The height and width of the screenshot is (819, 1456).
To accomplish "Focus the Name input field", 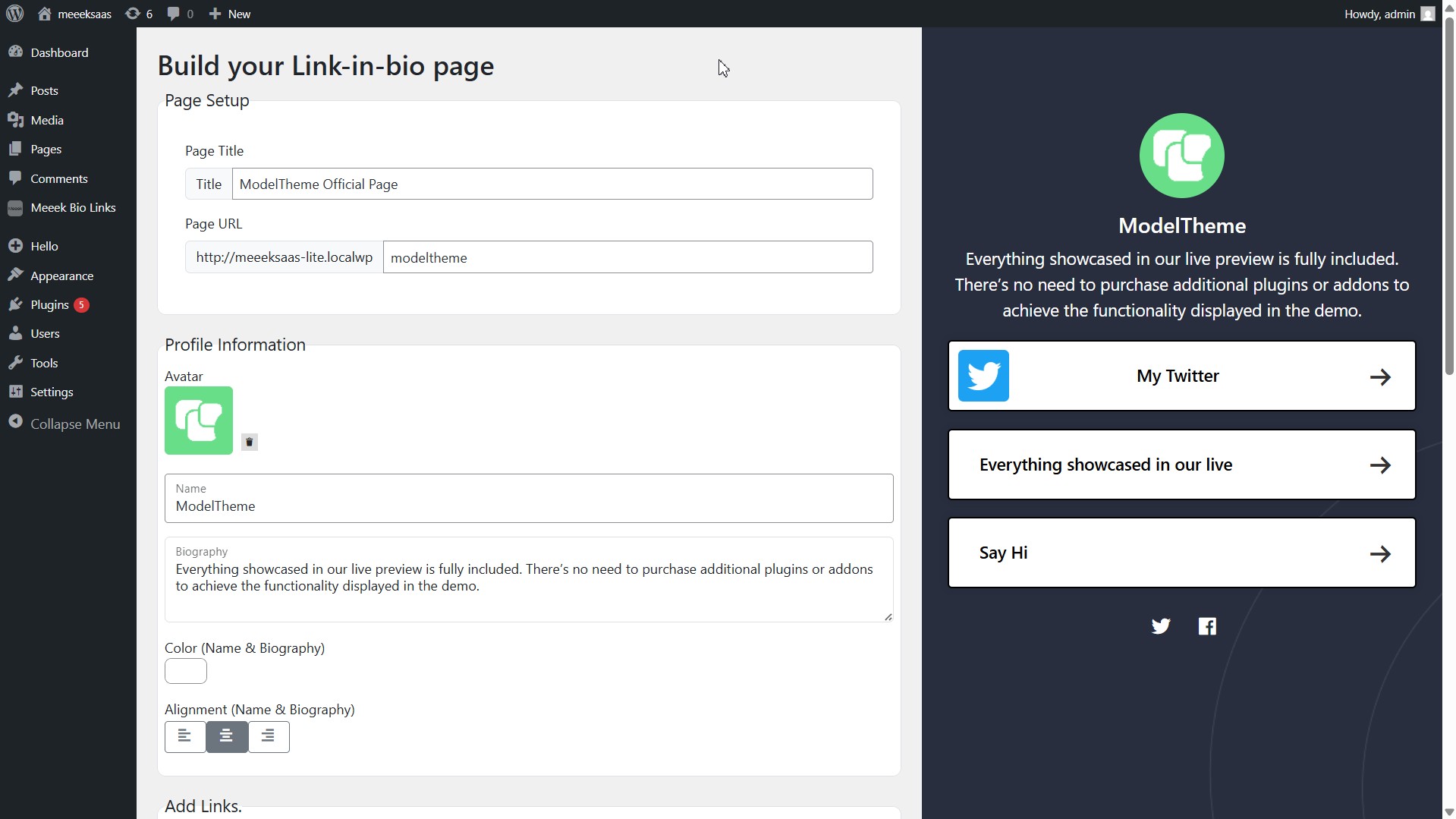I will point(529,498).
